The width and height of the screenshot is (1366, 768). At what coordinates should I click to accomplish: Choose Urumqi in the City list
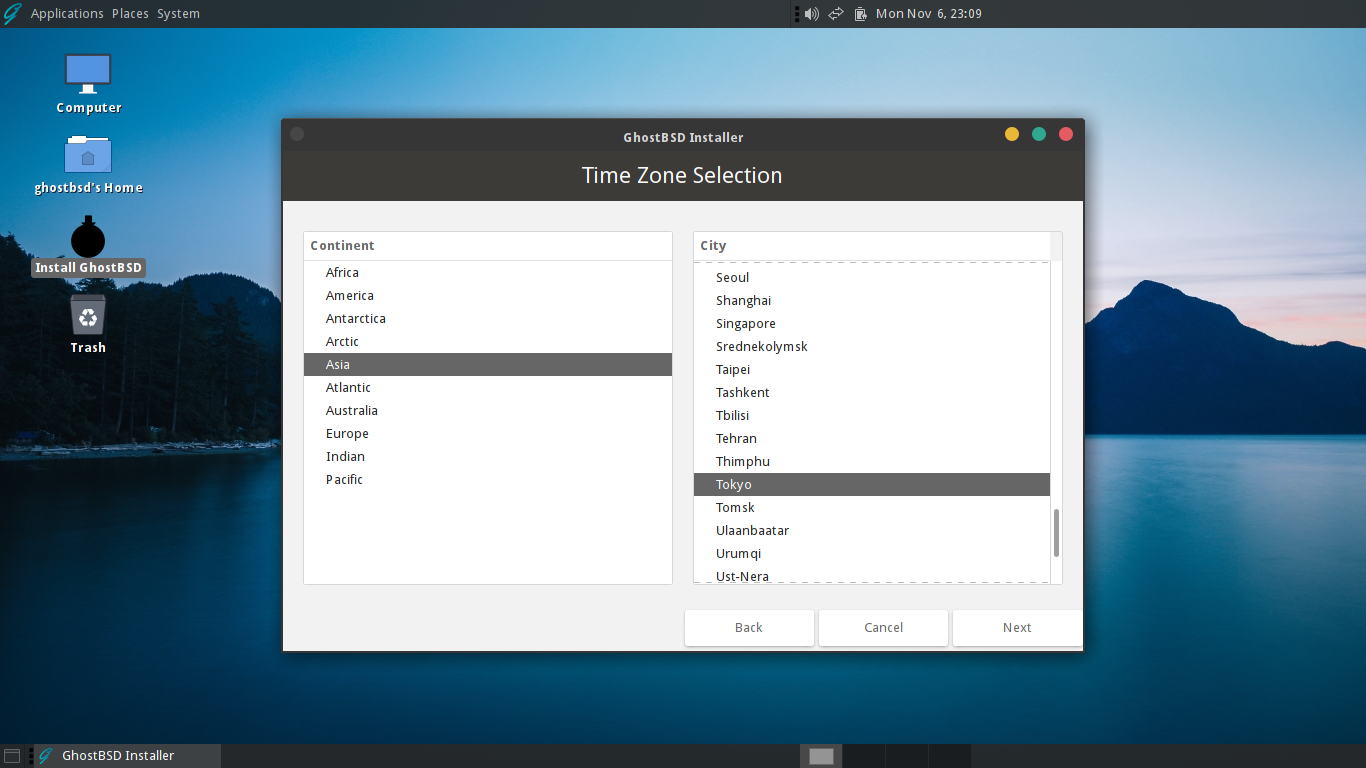(872, 554)
